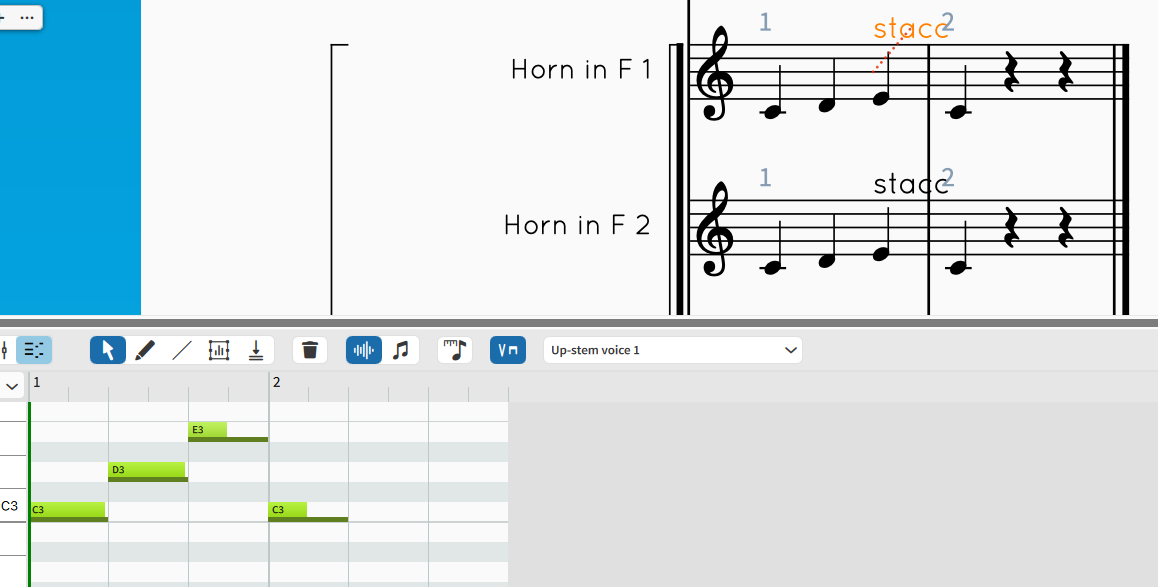The height and width of the screenshot is (587, 1158).
Task: Select the E3 note block
Action: (x=208, y=430)
